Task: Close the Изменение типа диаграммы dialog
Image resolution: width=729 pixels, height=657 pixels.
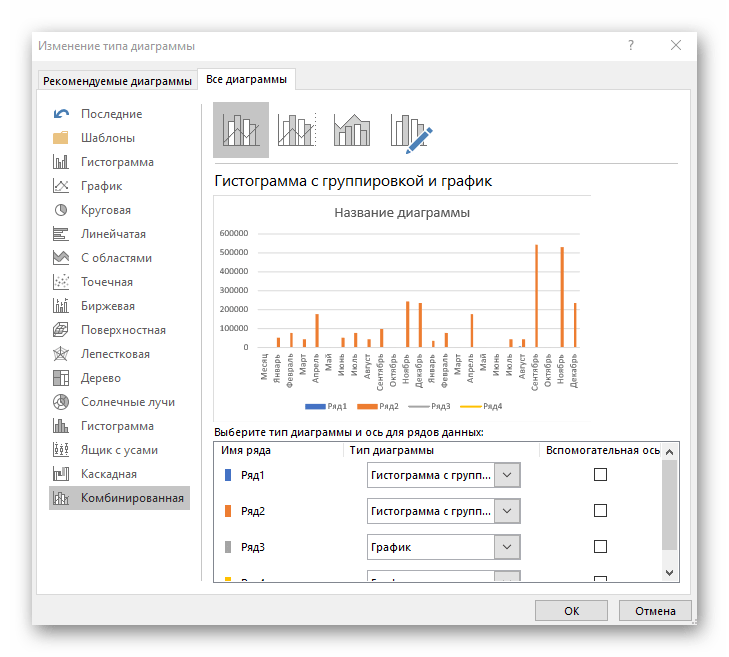Action: [676, 45]
